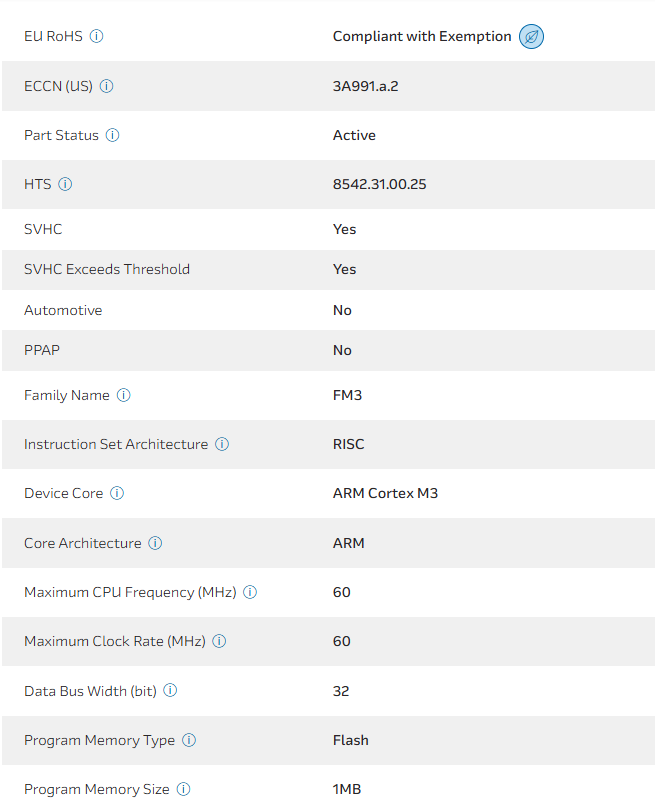Show Core Architecture info tooltip icon
This screenshot has height=810, width=655.
tap(155, 543)
